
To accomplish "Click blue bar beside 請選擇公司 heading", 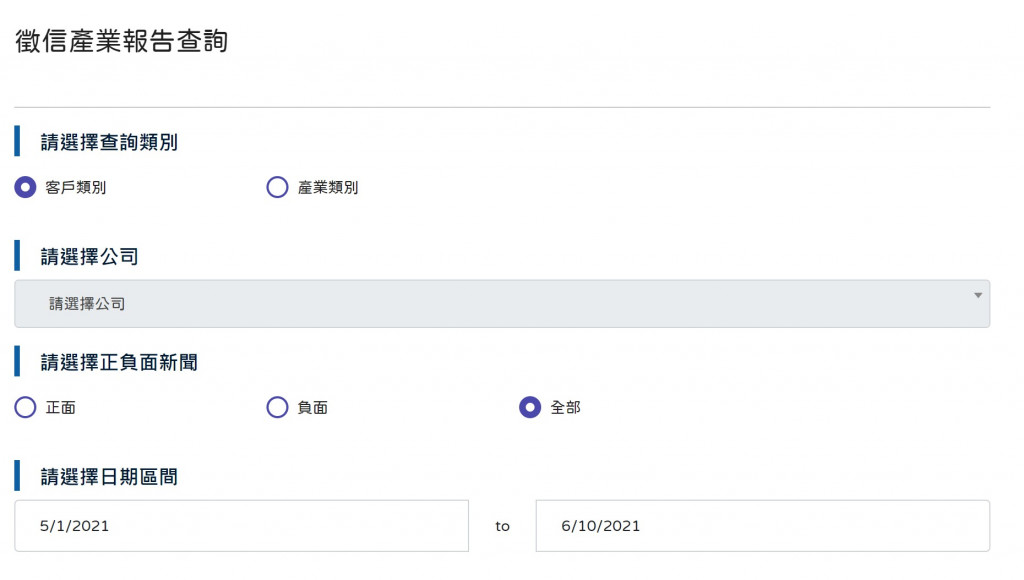I will coord(17,256).
